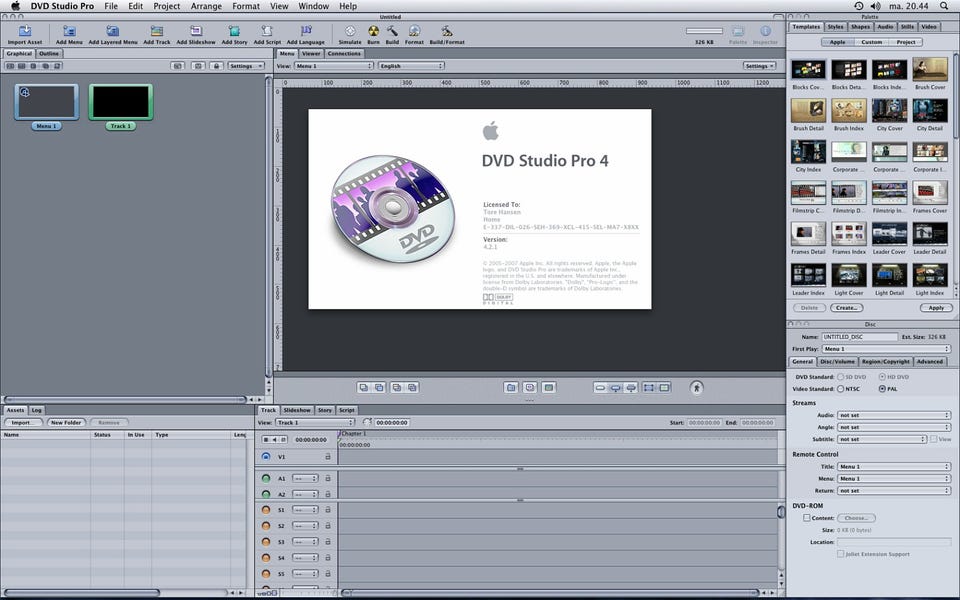Screen dimensions: 960x600
Task: Expand the Audio streams dropdown
Action: [x=893, y=414]
